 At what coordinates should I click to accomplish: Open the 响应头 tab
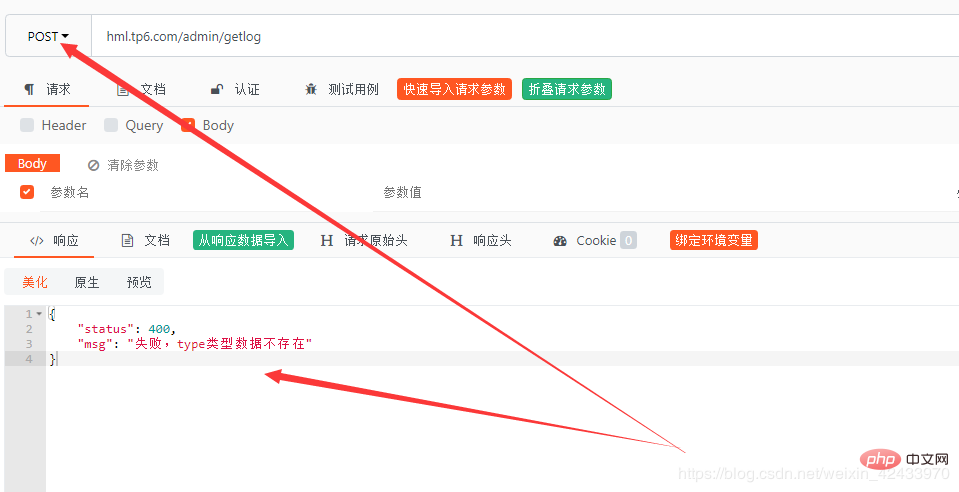tap(481, 240)
